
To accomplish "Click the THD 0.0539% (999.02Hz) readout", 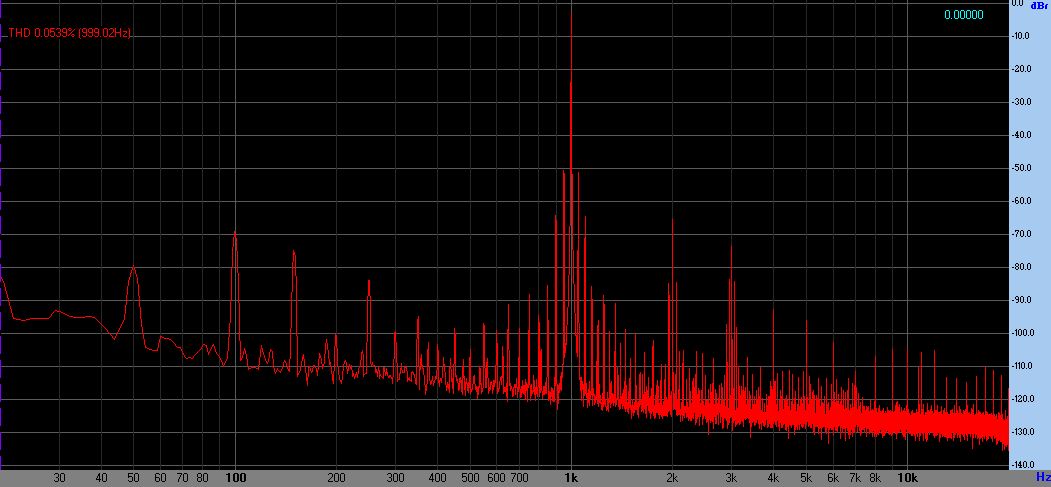I will pyautogui.click(x=69, y=33).
